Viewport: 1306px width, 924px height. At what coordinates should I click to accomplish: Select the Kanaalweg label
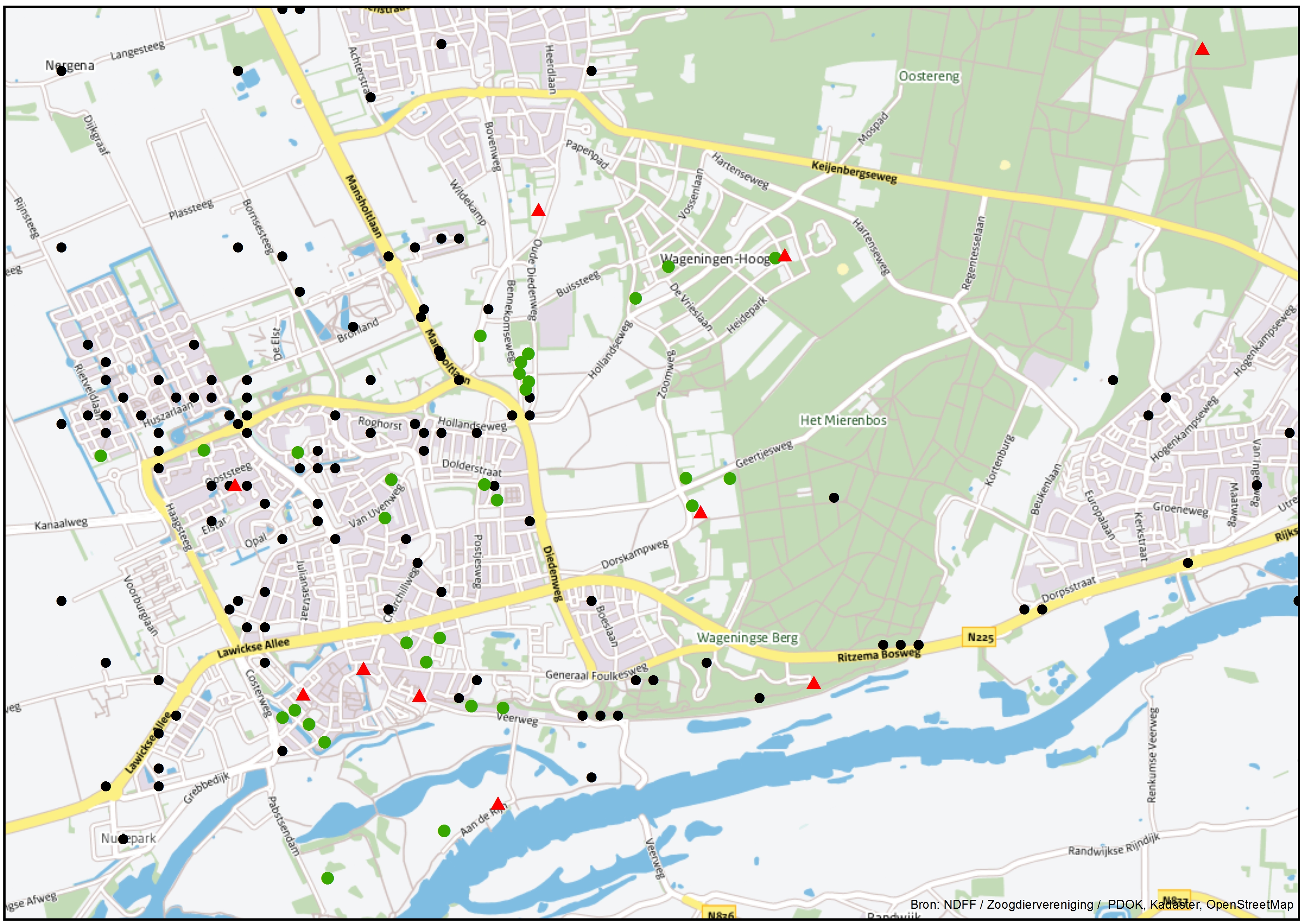coord(61,523)
